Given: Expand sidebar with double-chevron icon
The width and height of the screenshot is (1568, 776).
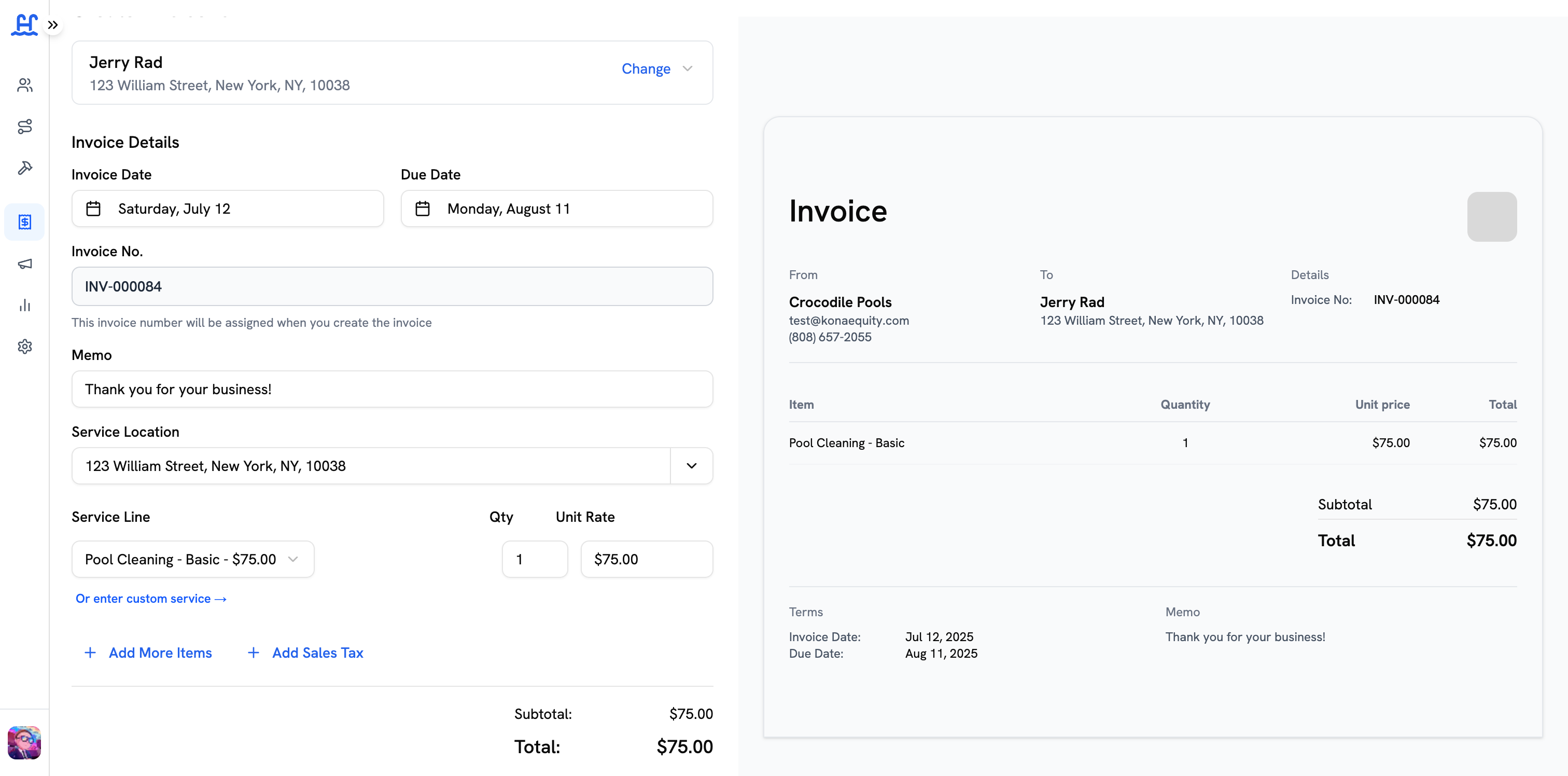Looking at the screenshot, I should tap(53, 25).
